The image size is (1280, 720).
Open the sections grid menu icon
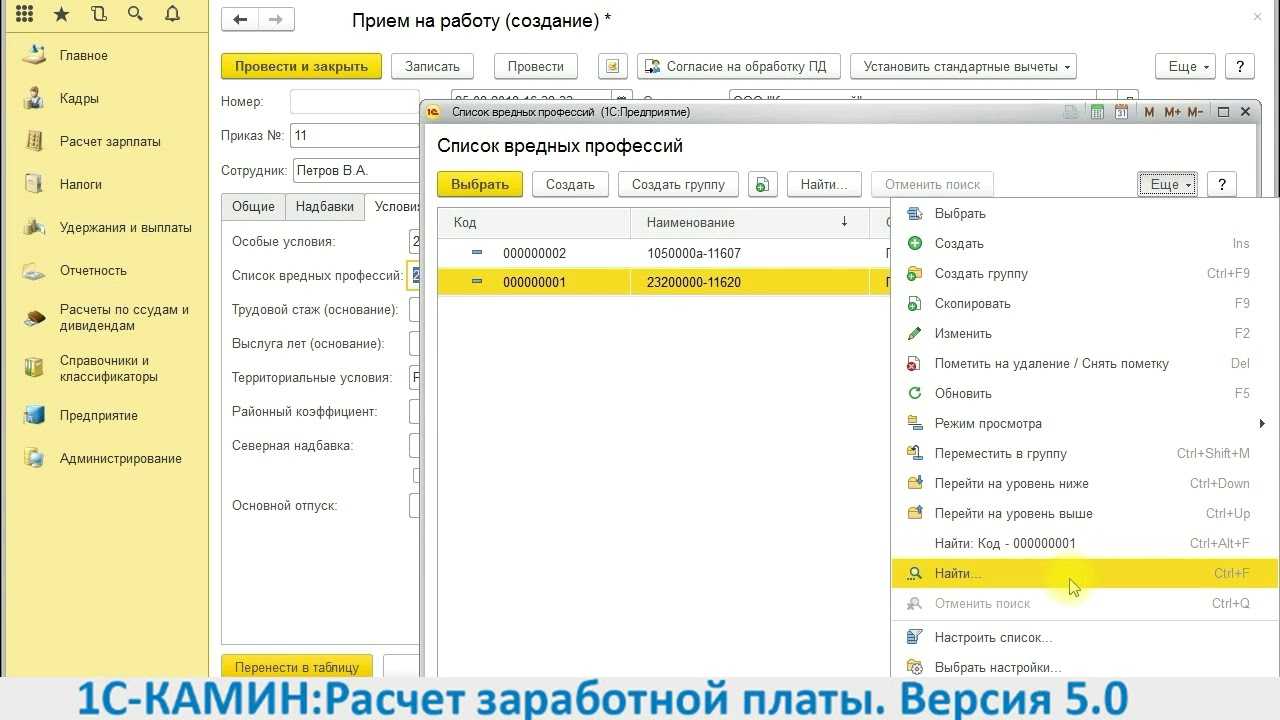(x=25, y=14)
